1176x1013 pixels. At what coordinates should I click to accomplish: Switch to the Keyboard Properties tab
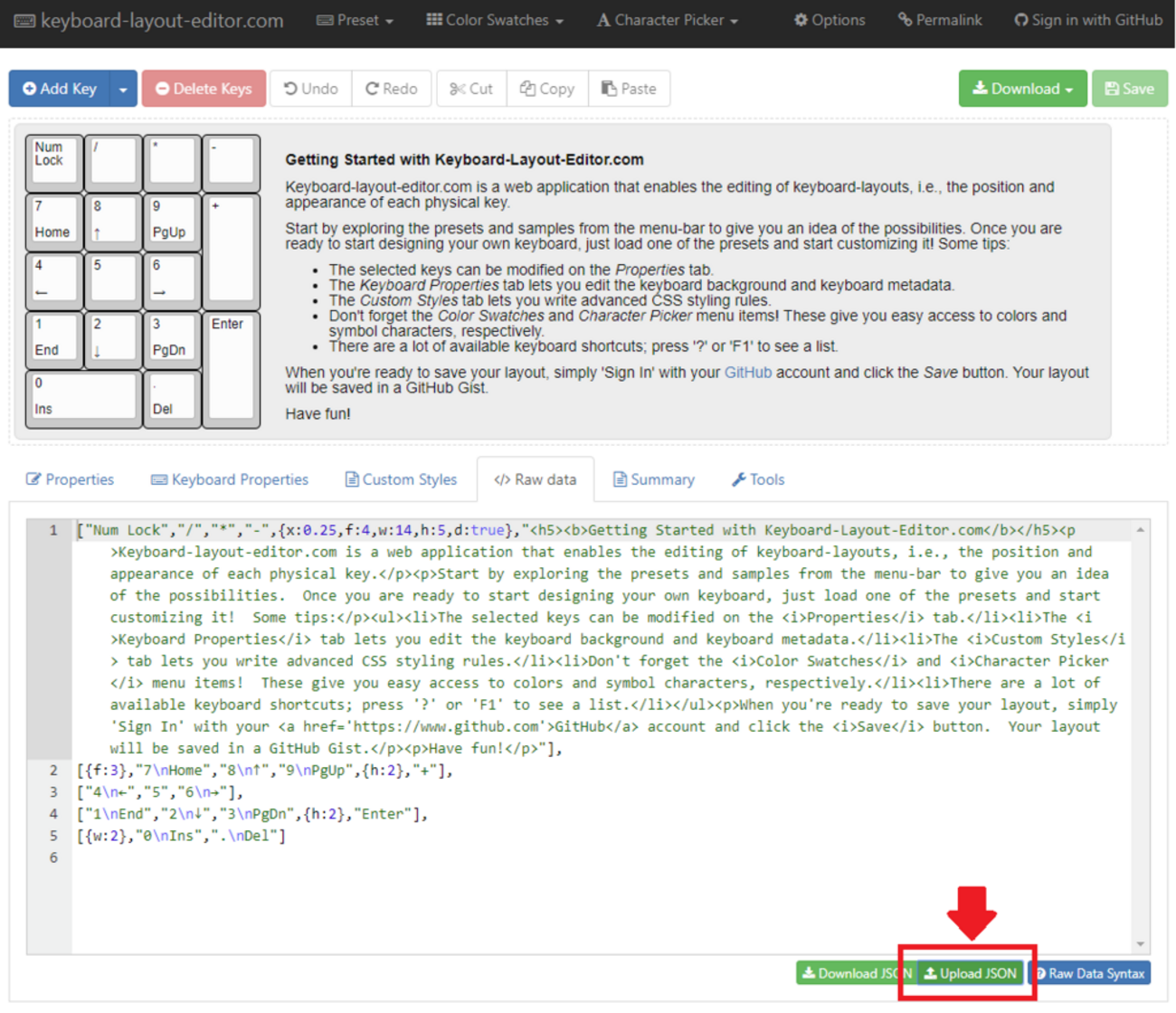[x=230, y=479]
